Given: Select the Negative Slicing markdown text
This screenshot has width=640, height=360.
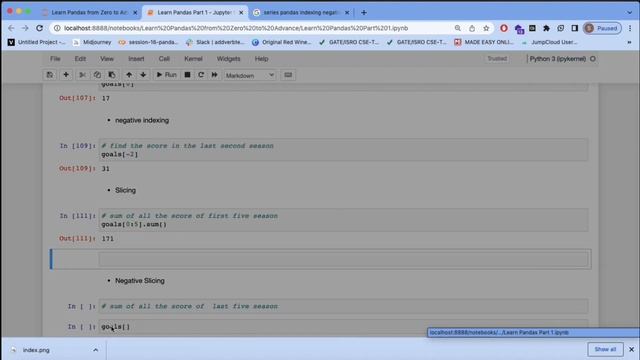Looking at the screenshot, I should (140, 281).
